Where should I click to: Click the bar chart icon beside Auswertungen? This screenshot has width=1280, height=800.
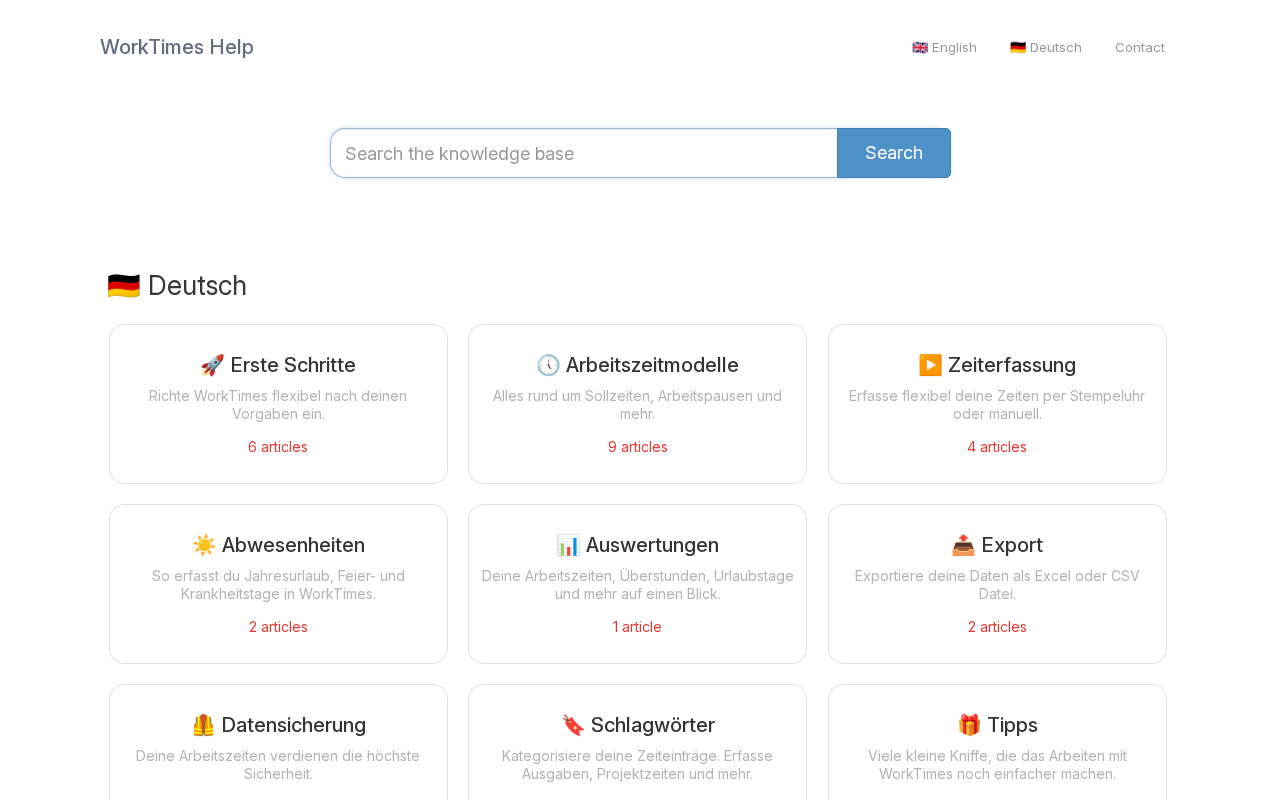point(568,545)
